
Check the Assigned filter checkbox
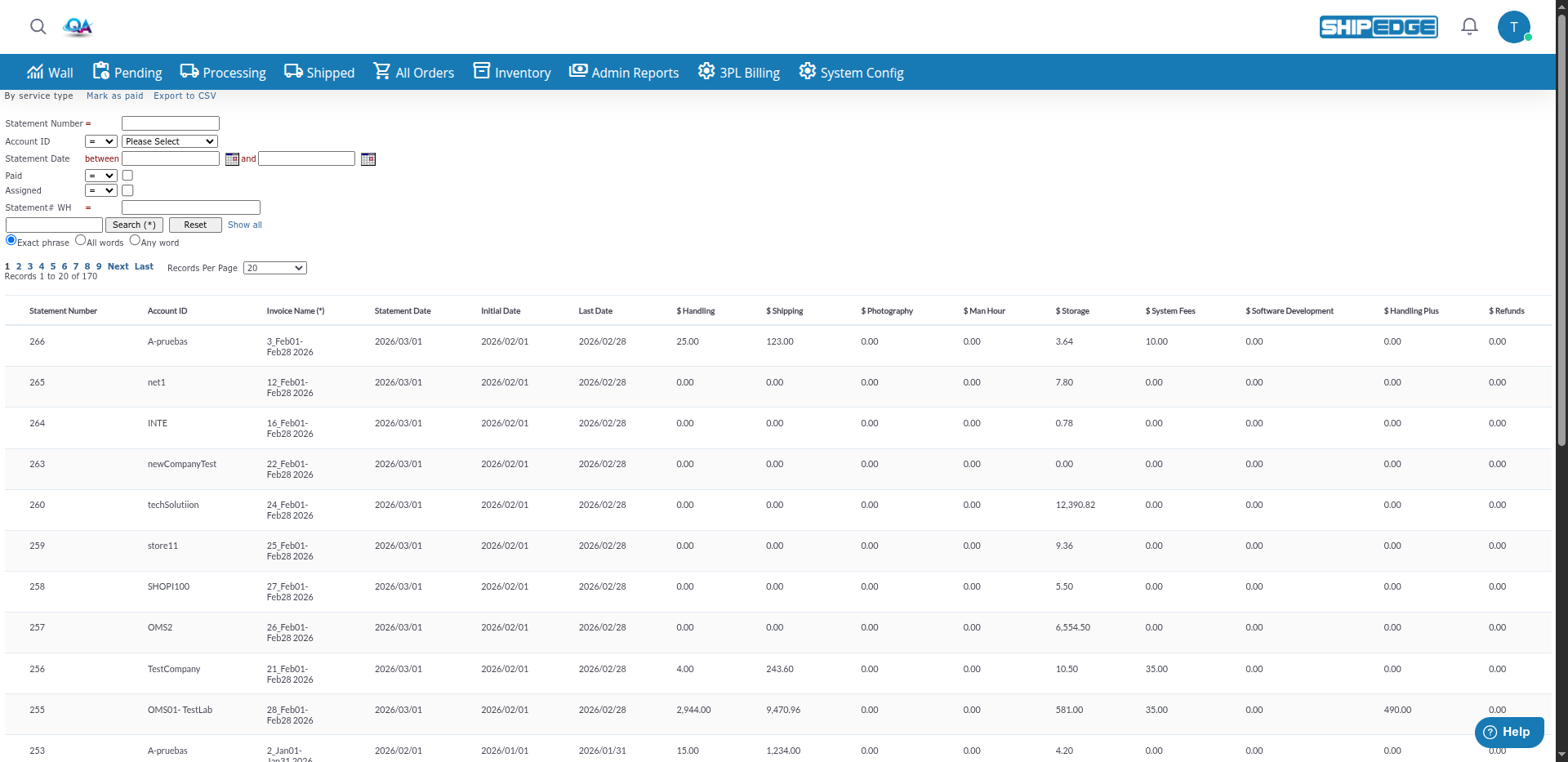[x=127, y=190]
